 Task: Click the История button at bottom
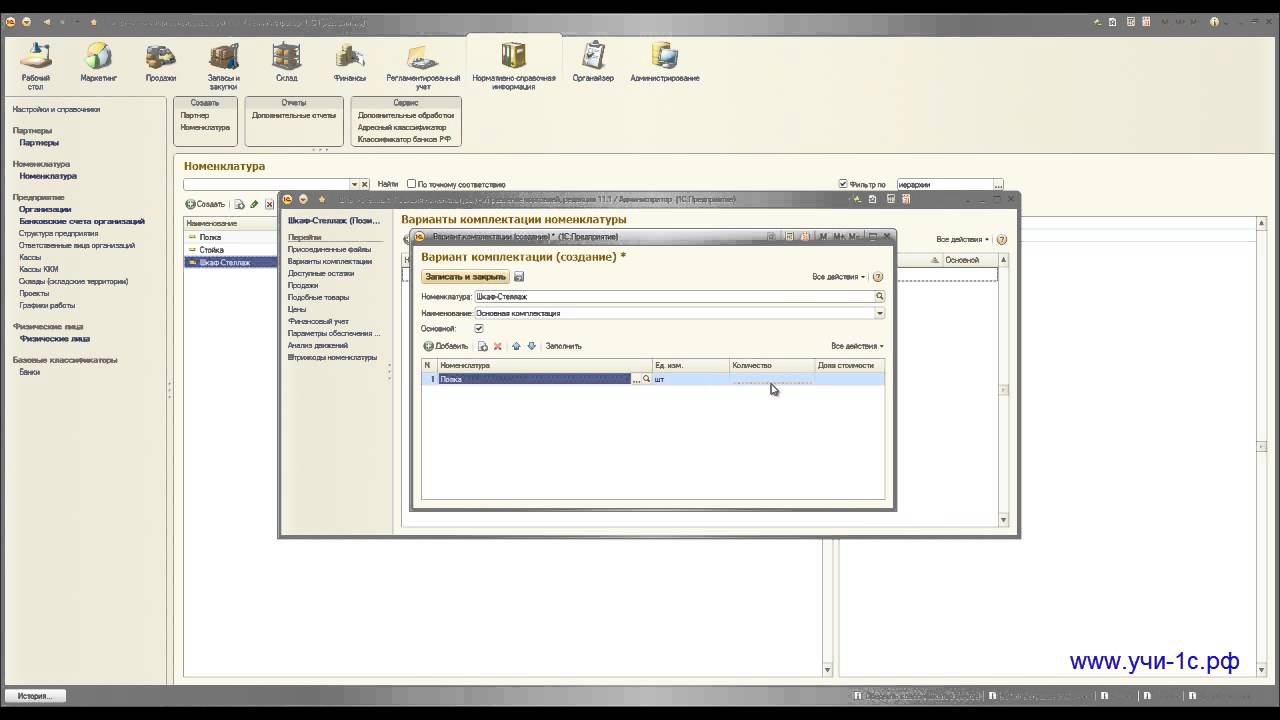34,696
